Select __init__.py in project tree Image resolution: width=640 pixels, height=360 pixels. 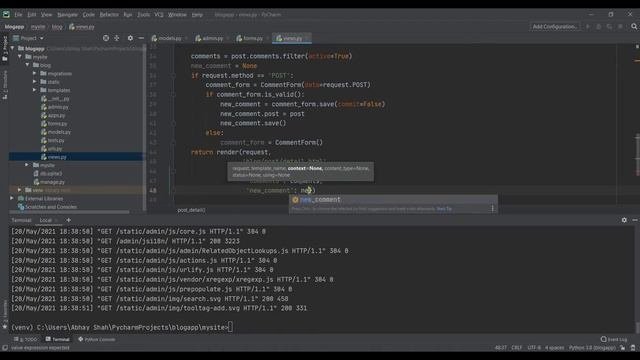(55, 99)
